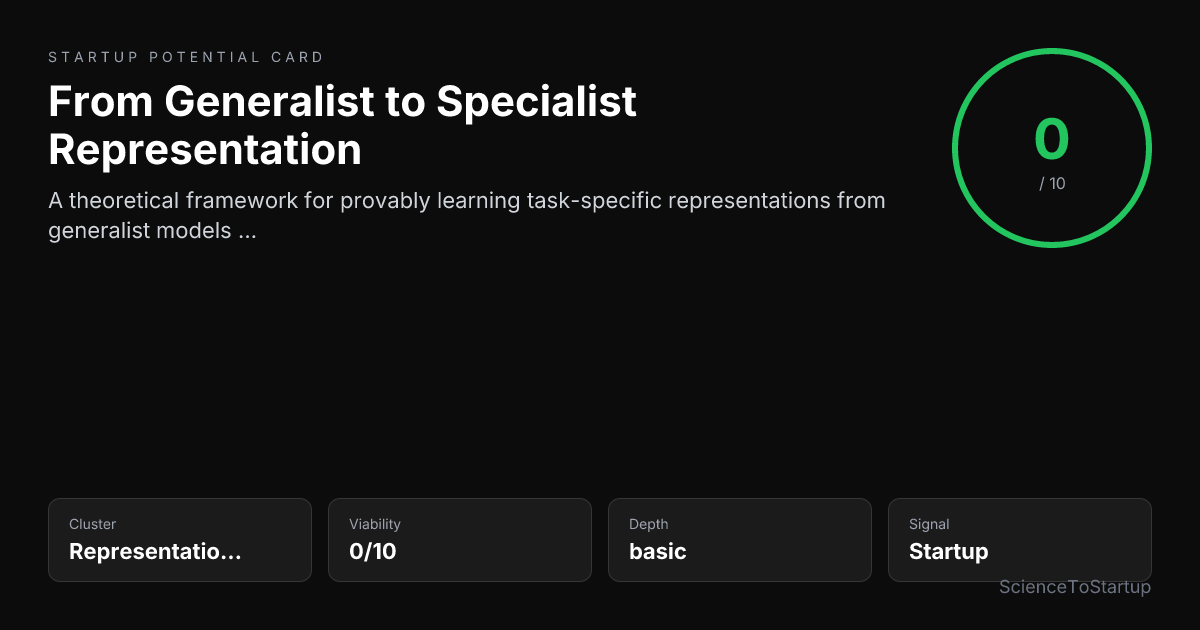Click the "Viability" field label

(375, 524)
